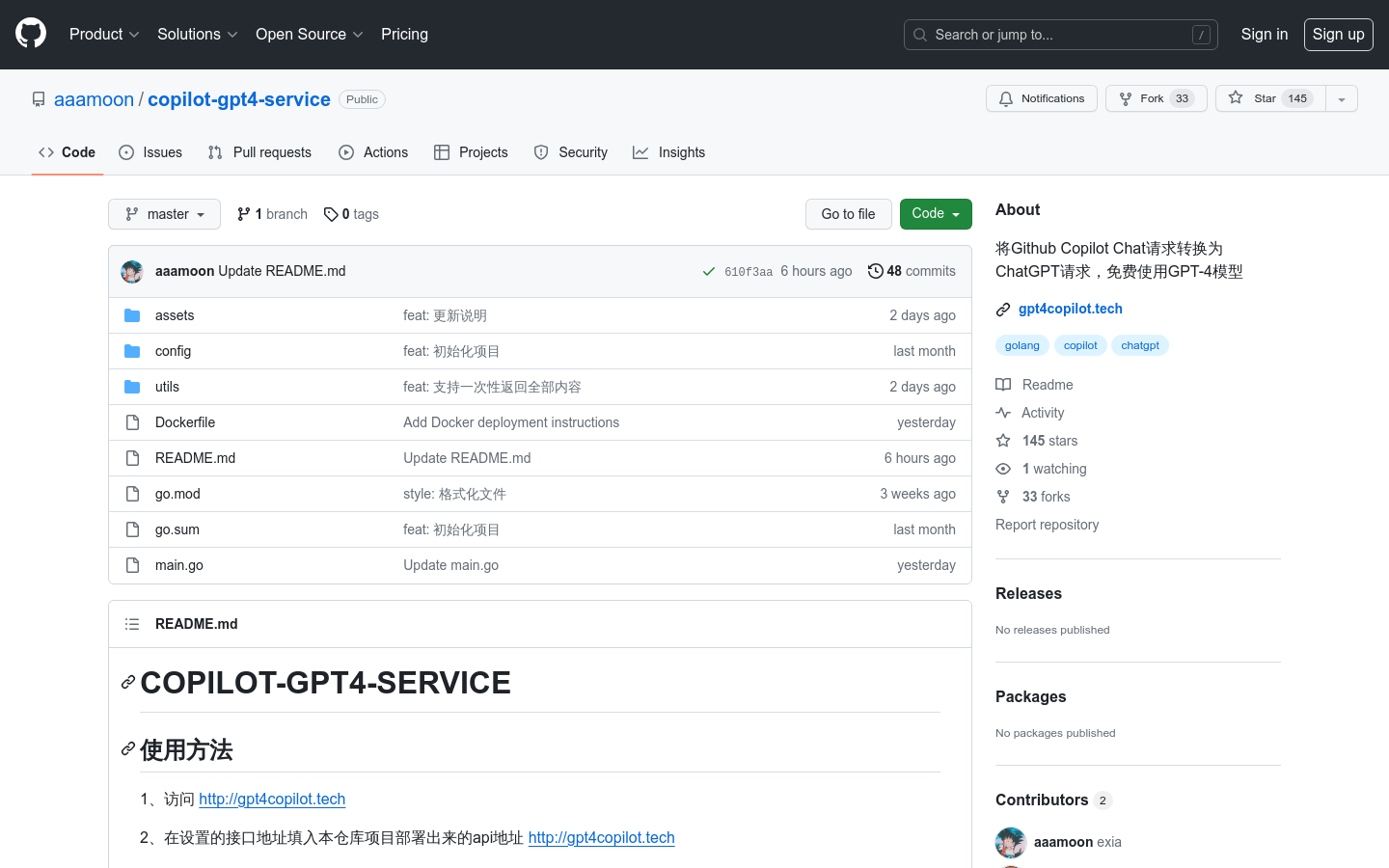
Task: Open the assets folder icon
Action: tap(132, 314)
